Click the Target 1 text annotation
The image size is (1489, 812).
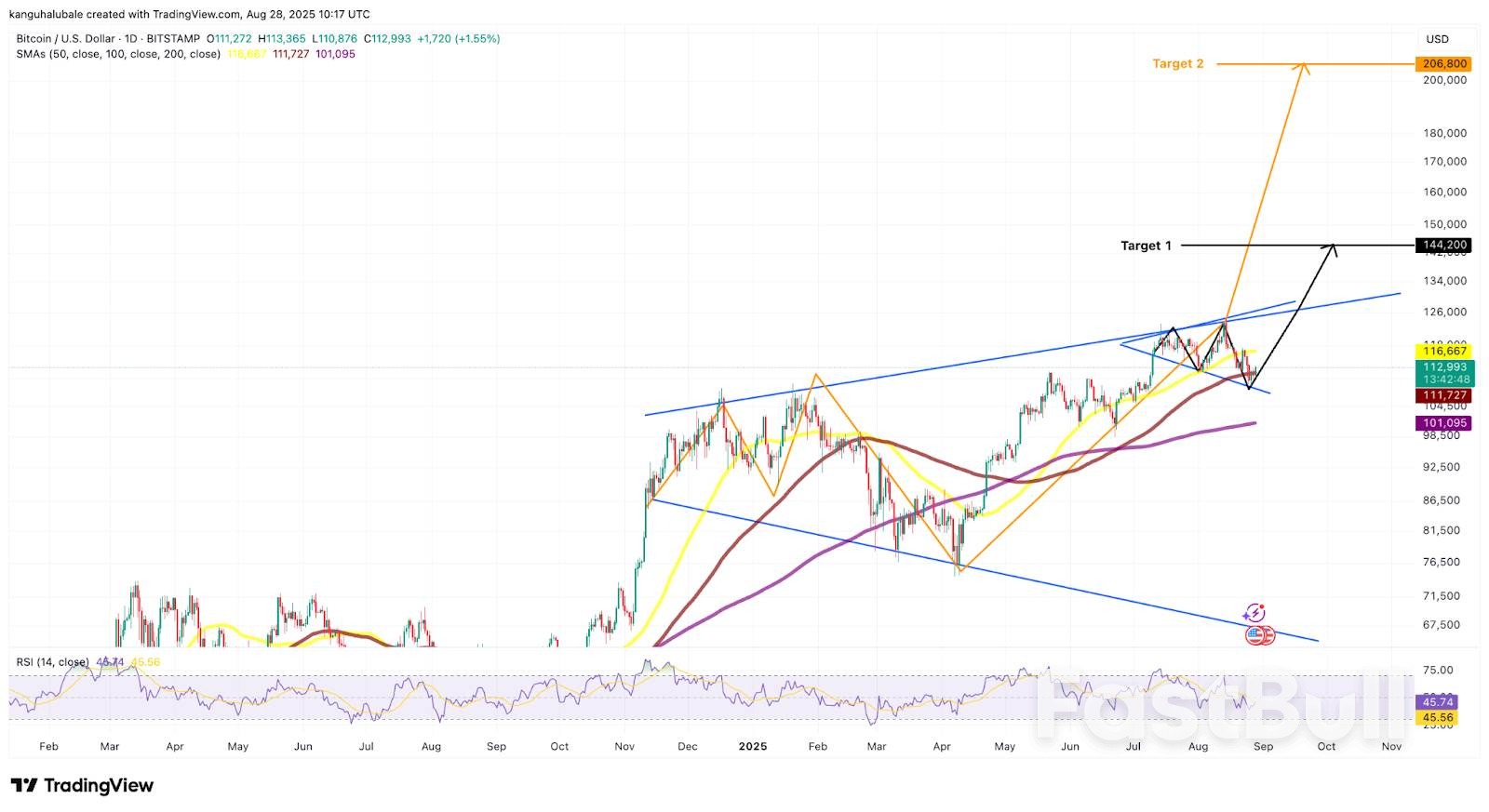[1146, 246]
